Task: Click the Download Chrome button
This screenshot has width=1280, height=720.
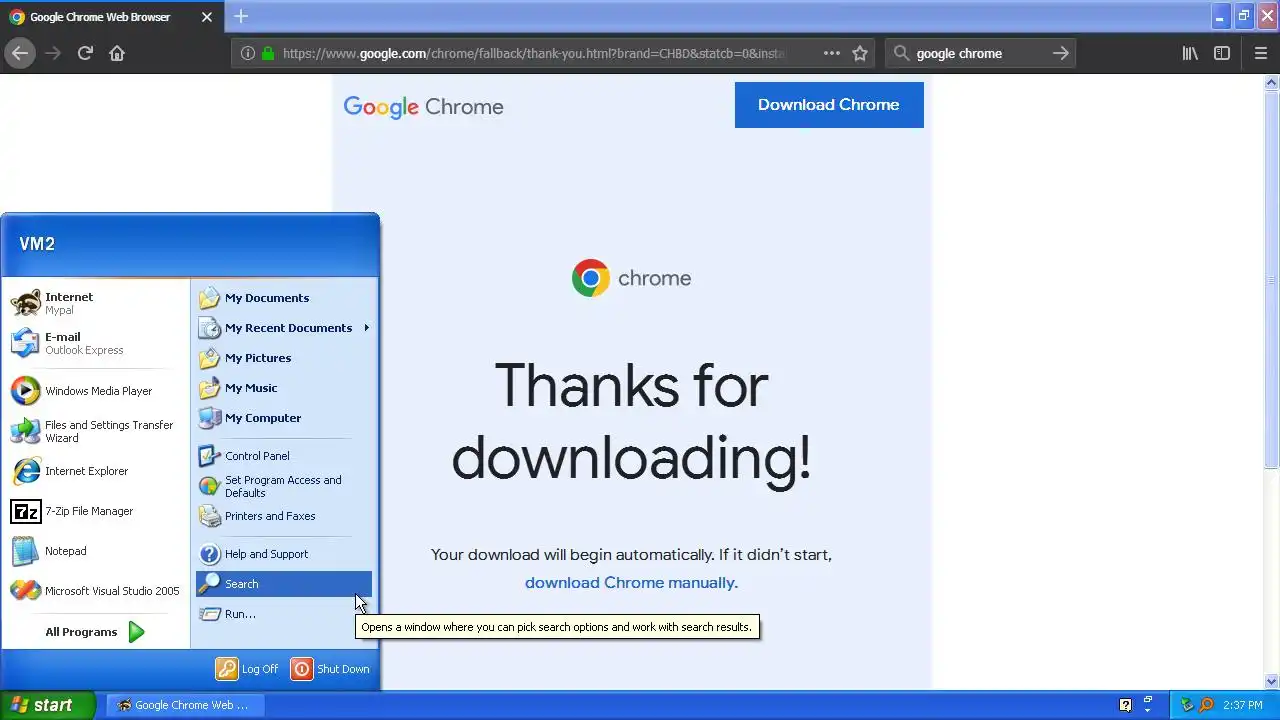Action: point(829,104)
